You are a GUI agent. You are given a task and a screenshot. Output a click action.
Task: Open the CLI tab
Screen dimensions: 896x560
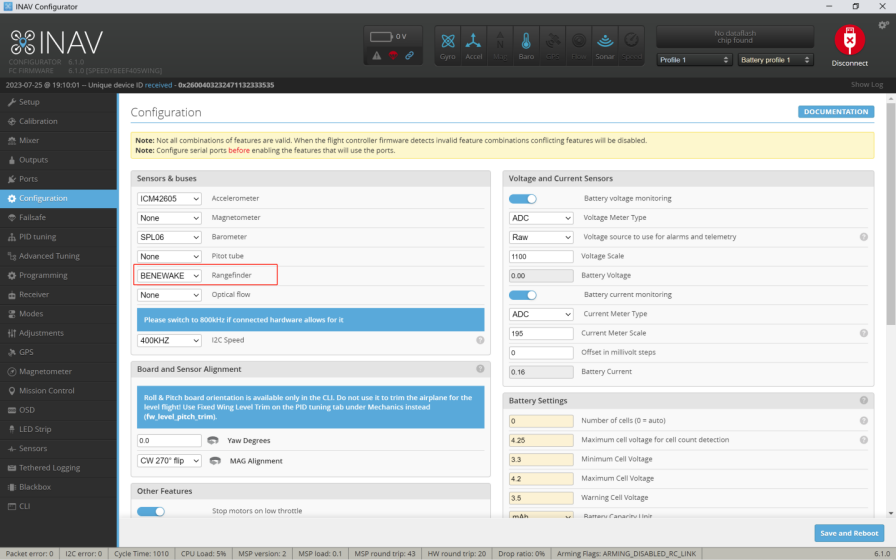[58, 506]
